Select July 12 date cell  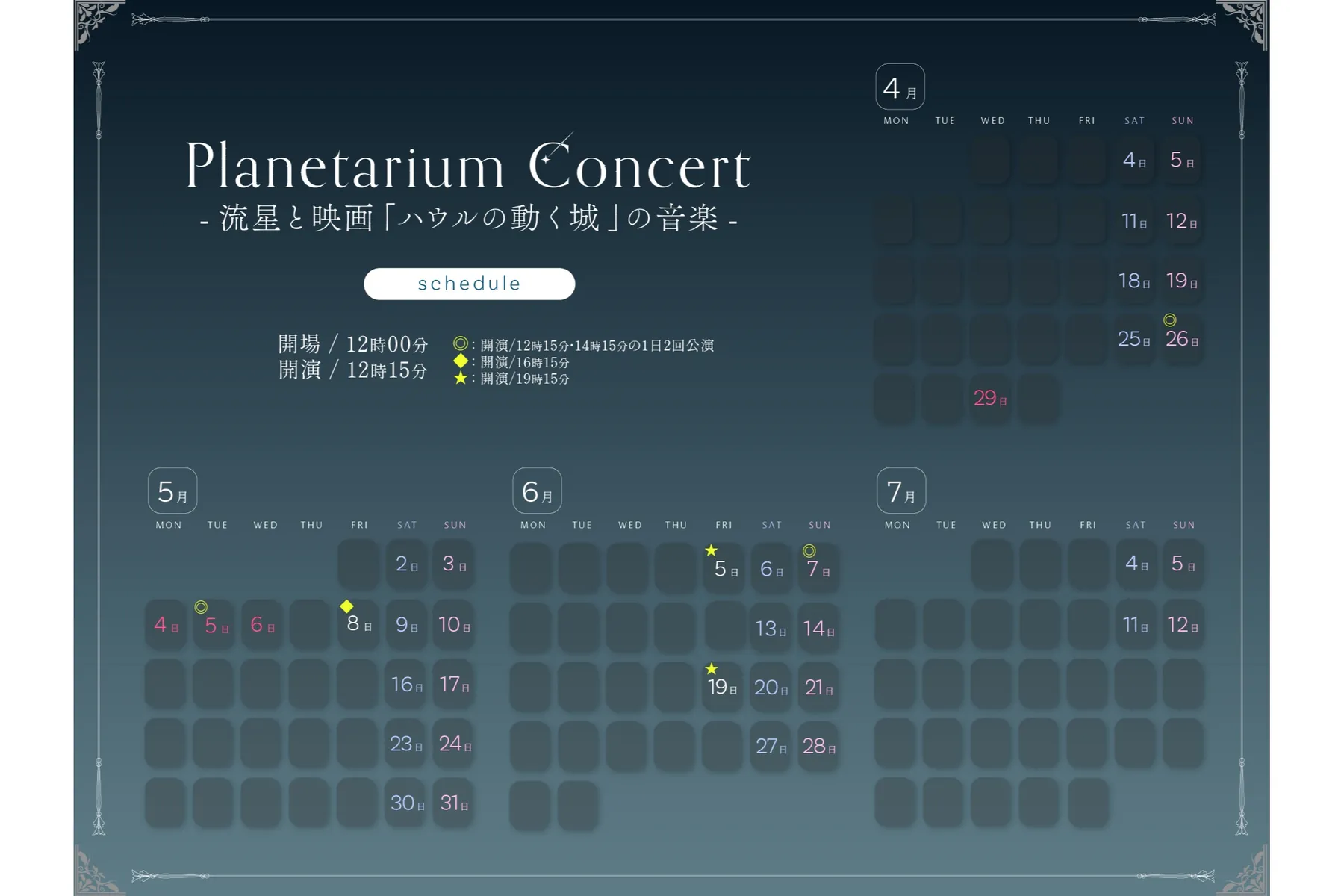(x=1183, y=624)
